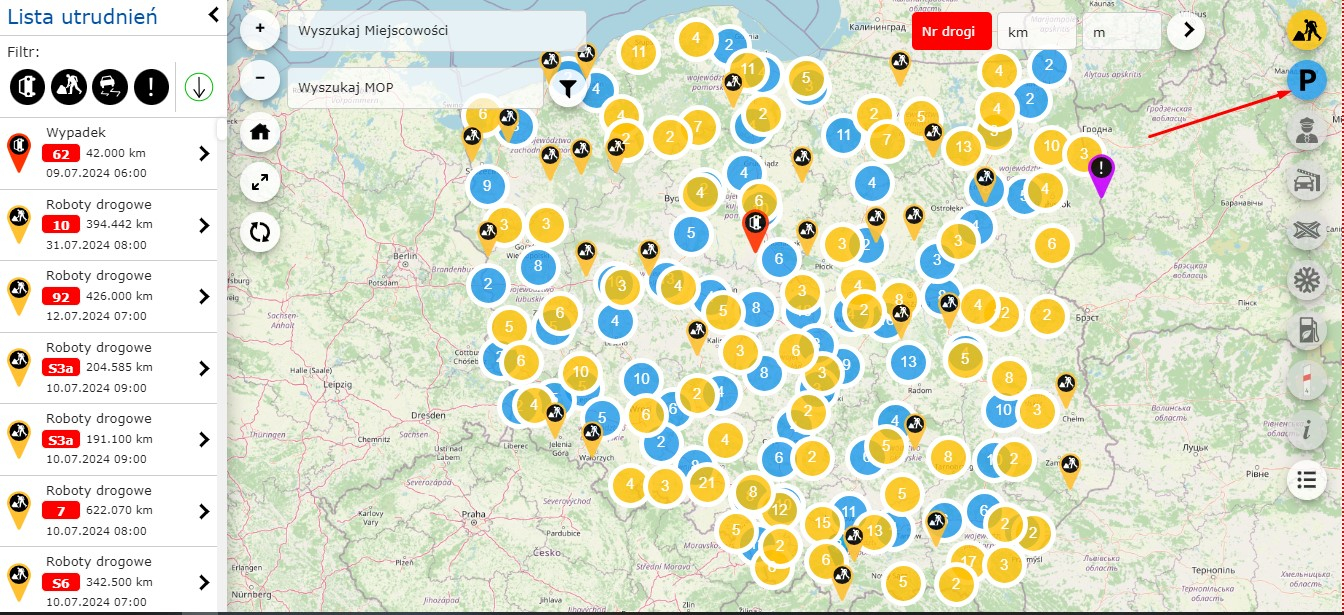Open Roboty drogowe S6 list item
The width and height of the screenshot is (1344, 615).
(x=109, y=582)
